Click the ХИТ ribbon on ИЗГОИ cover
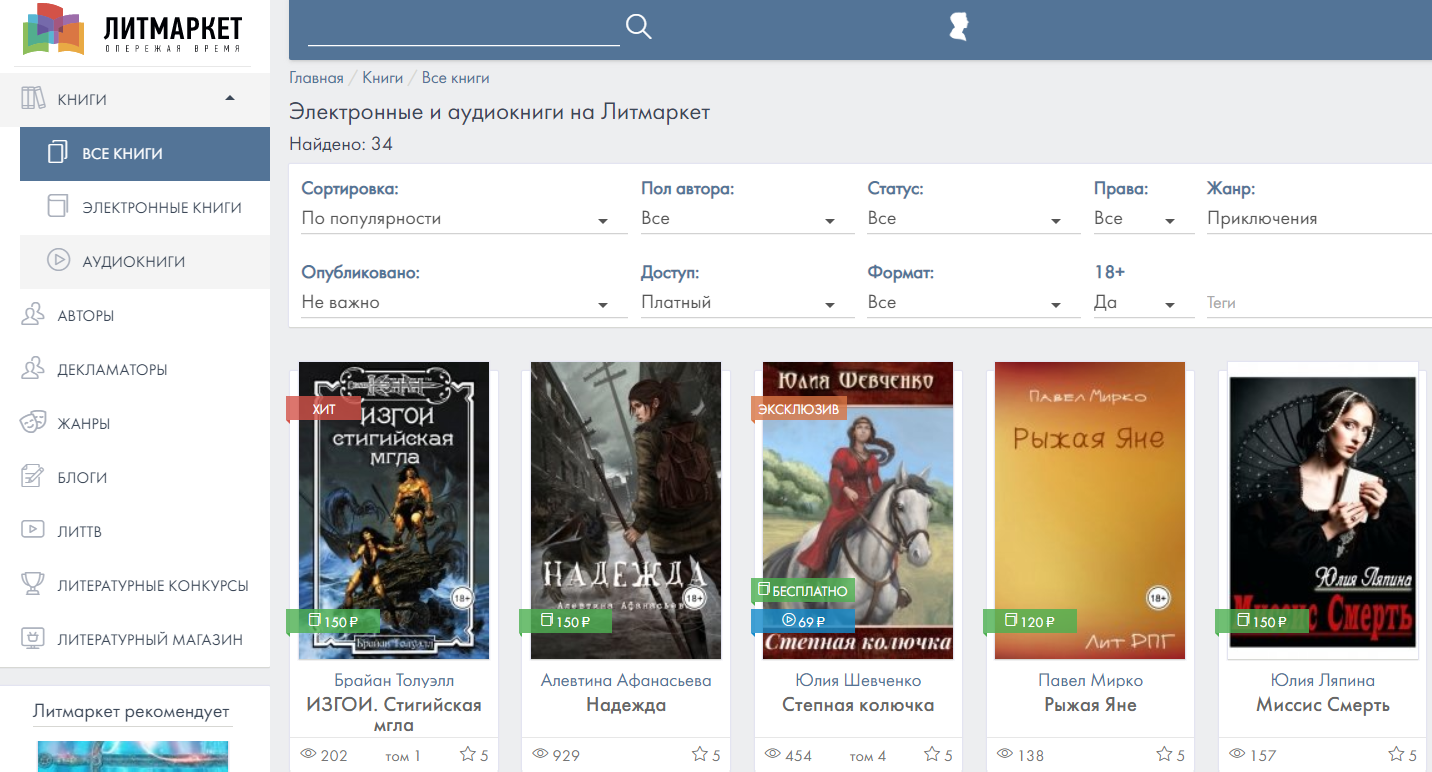The width and height of the screenshot is (1432, 772). tap(324, 409)
